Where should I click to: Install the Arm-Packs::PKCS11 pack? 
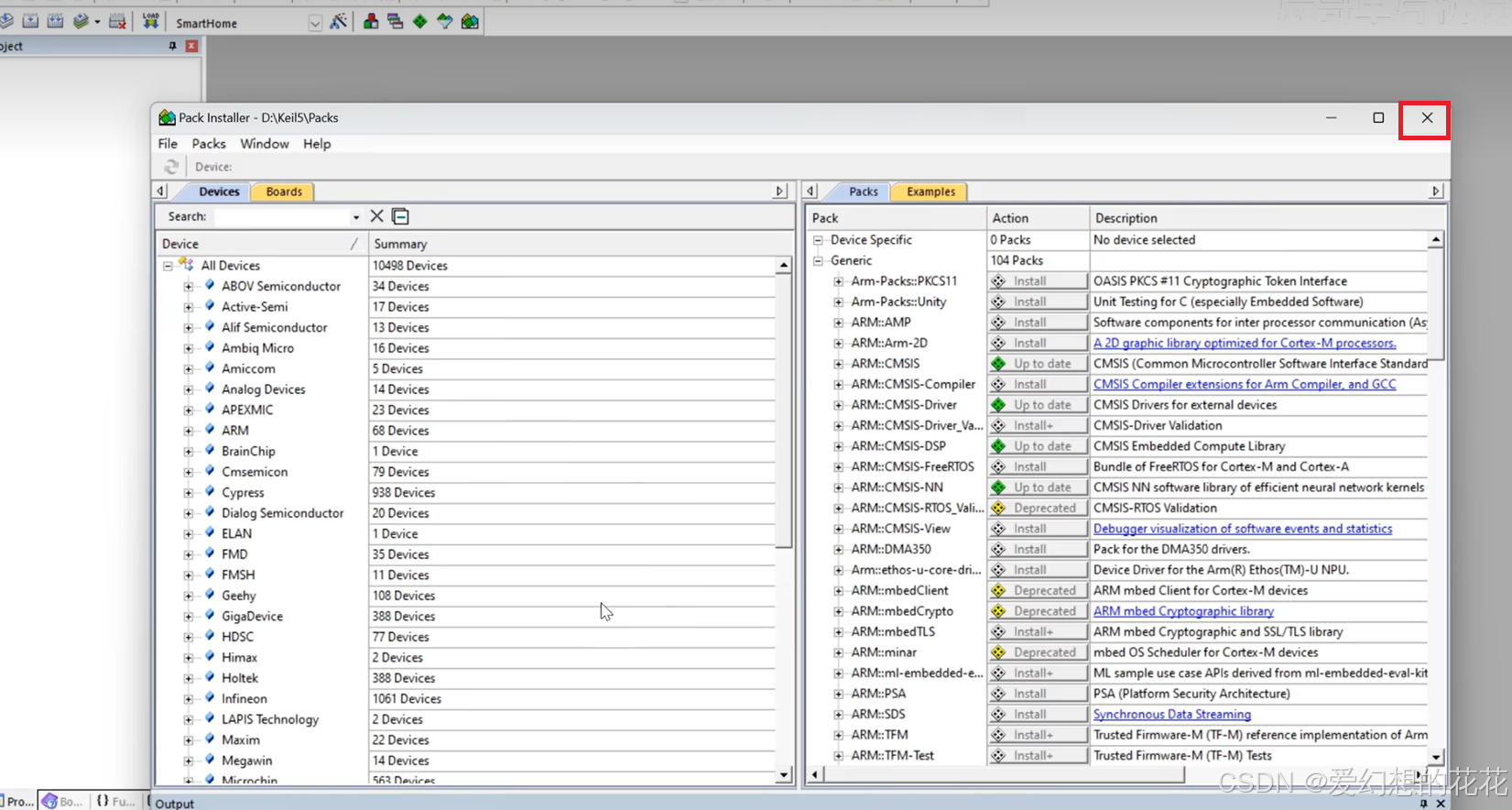pos(1038,281)
